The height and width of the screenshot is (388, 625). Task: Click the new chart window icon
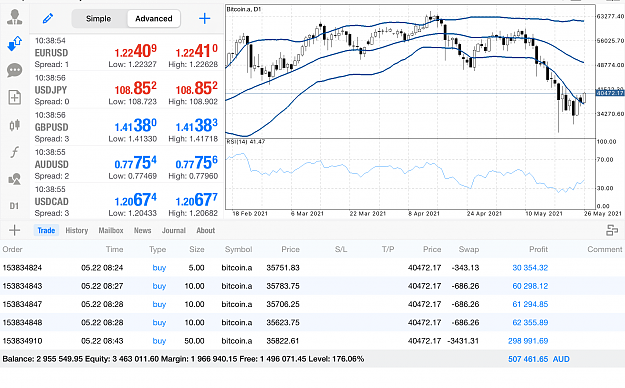pos(15,97)
